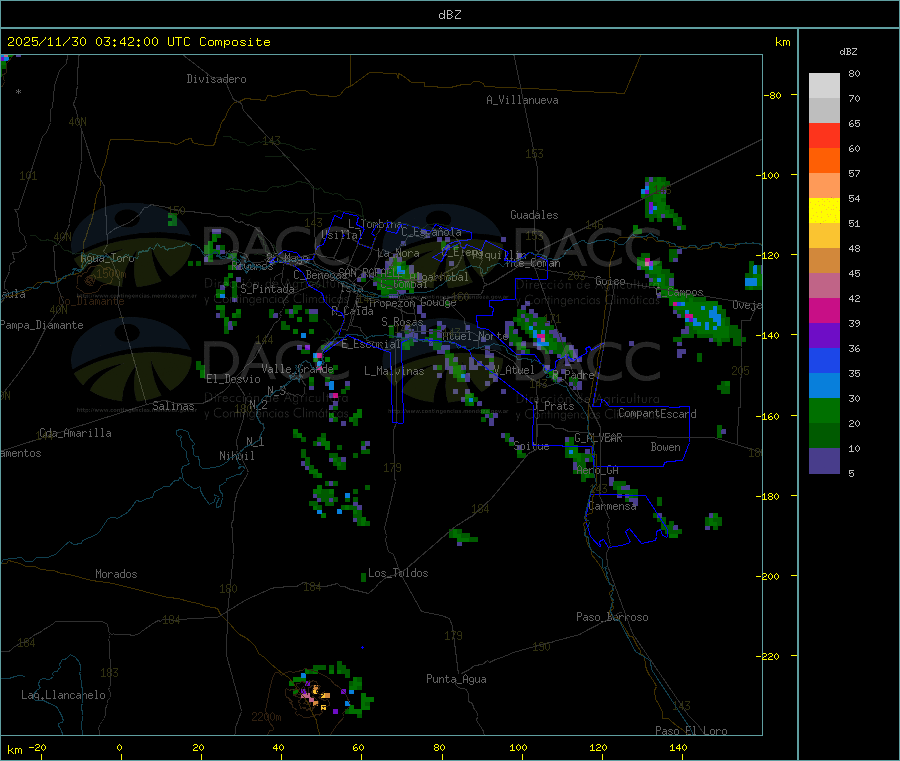The width and height of the screenshot is (900, 761).
Task: Click the light gray 70-80 dBZ legend swatch
Action: (x=824, y=86)
